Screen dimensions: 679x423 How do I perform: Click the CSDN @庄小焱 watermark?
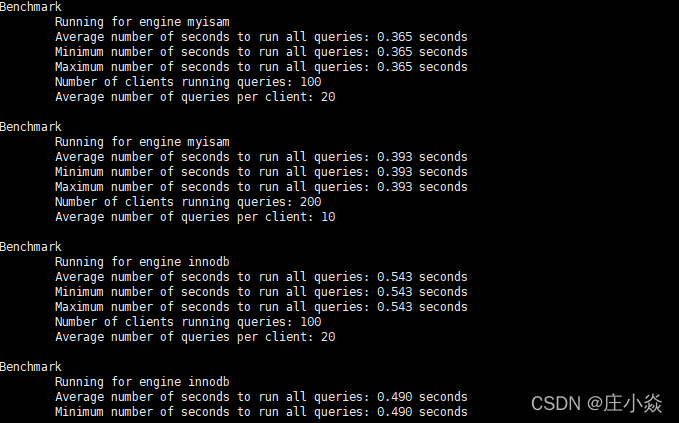[x=596, y=404]
